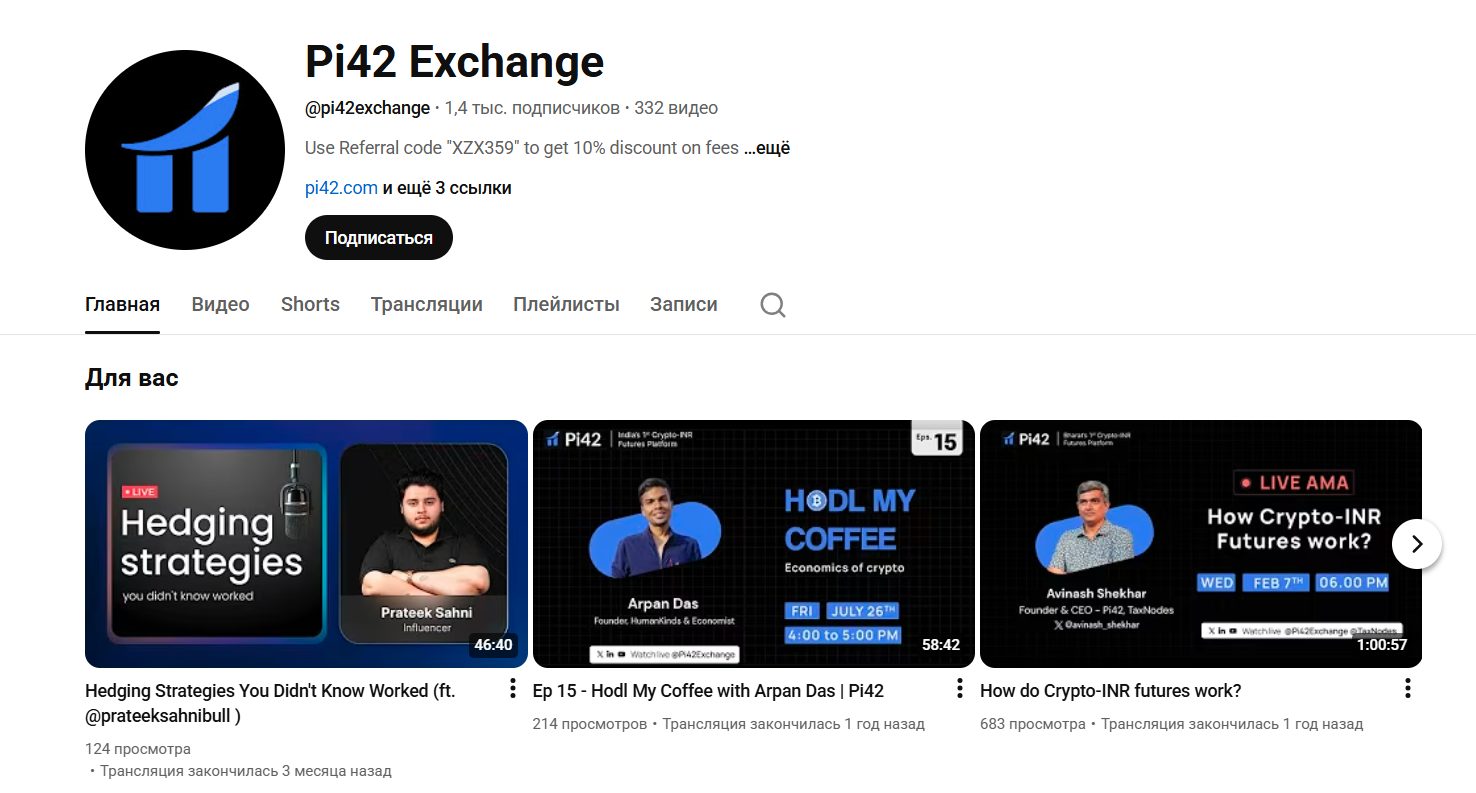
Task: Open title 'Ep 15 - Hodl My Coffee with Arpan Das'
Action: click(708, 691)
